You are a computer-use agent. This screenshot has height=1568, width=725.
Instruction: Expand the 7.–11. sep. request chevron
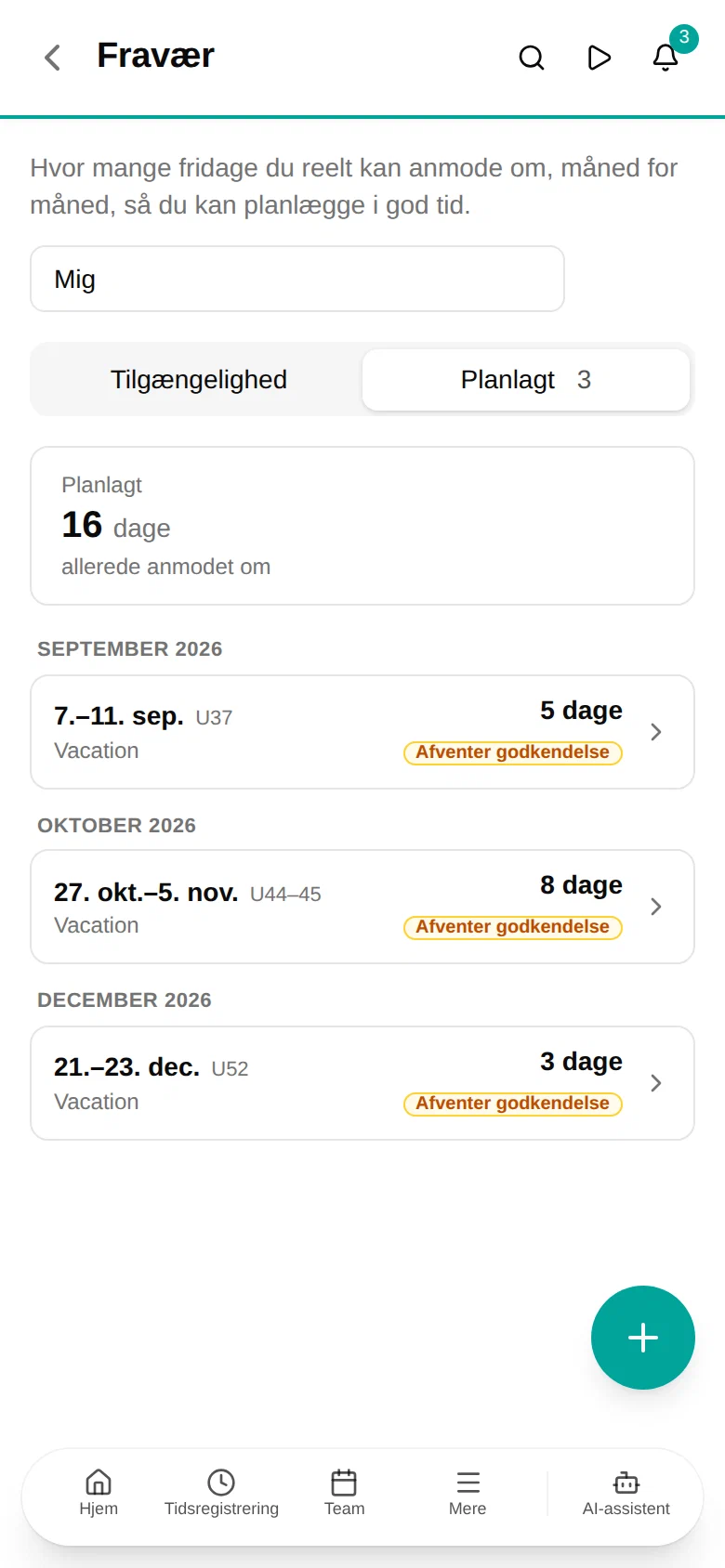[656, 732]
